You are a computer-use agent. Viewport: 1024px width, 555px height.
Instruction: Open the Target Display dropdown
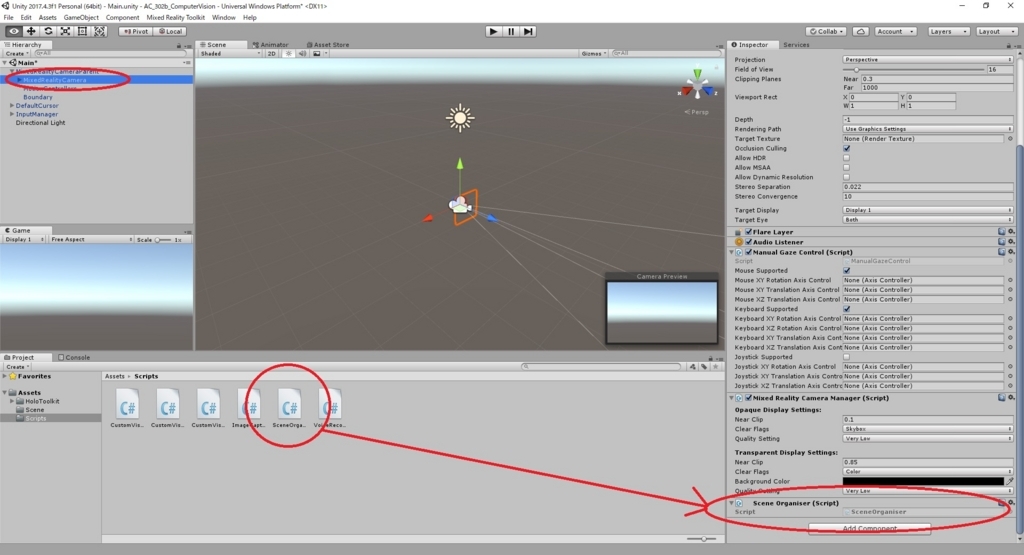927,210
